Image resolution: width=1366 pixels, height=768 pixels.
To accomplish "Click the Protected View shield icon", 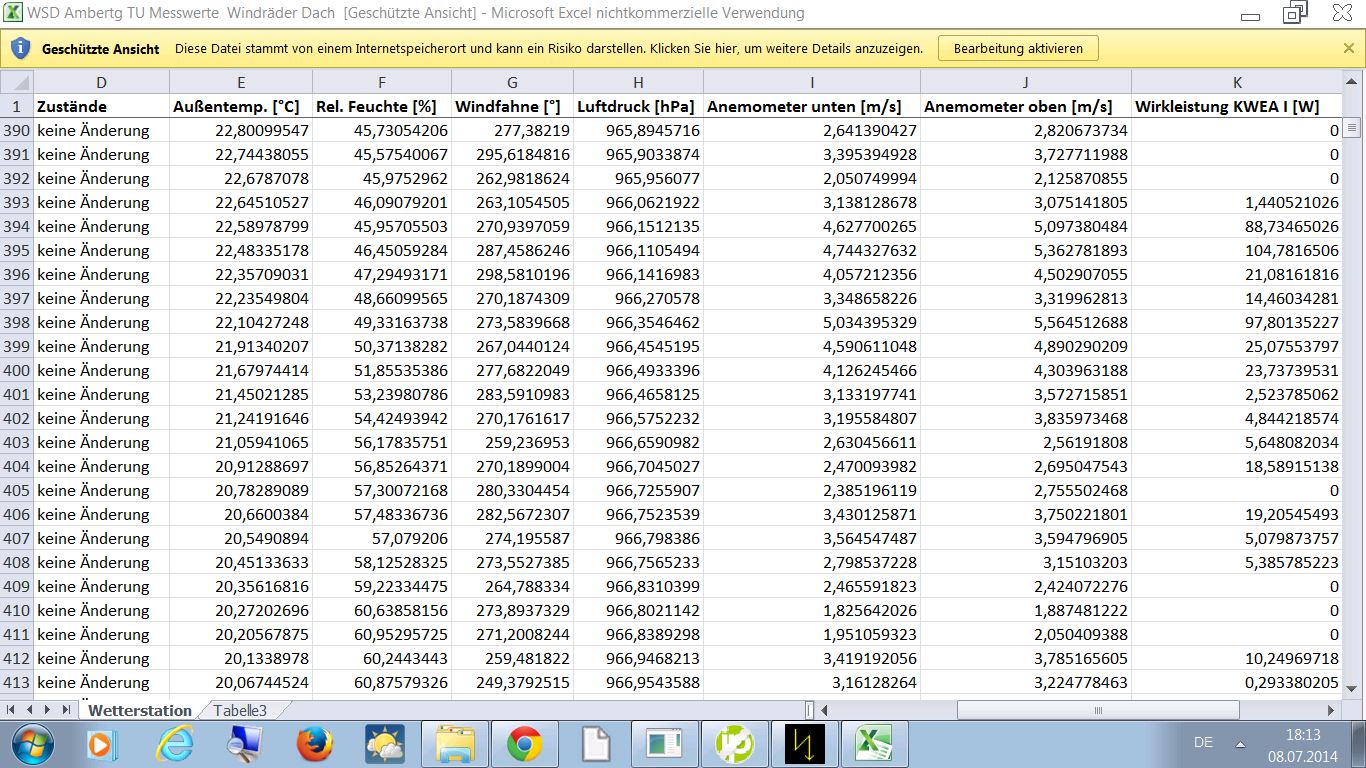I will click(20, 48).
